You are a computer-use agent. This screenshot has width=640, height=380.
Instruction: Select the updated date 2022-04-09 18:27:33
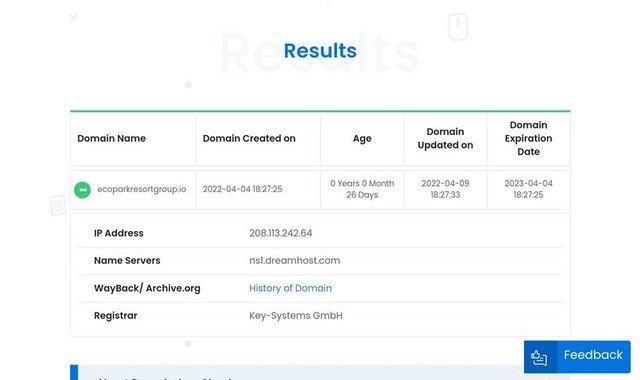(x=445, y=189)
